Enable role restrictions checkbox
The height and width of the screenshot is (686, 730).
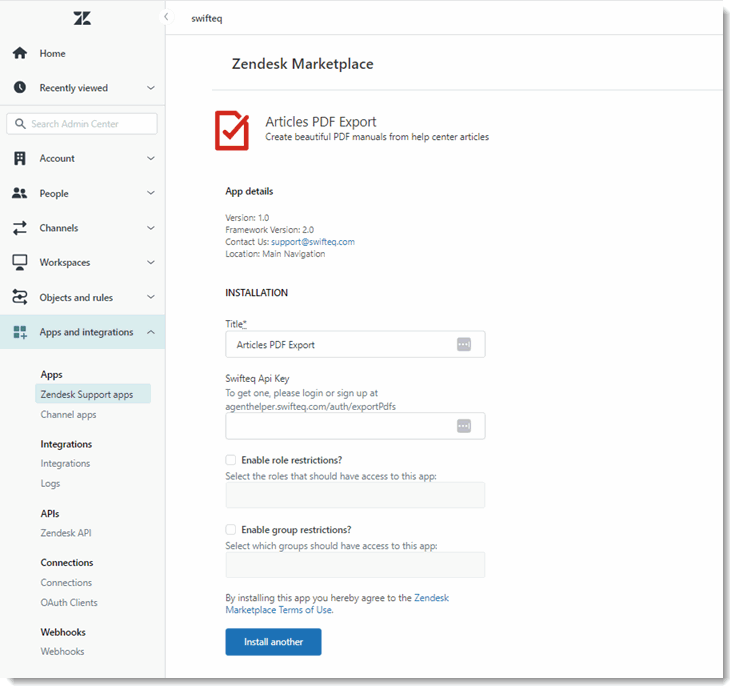230,460
